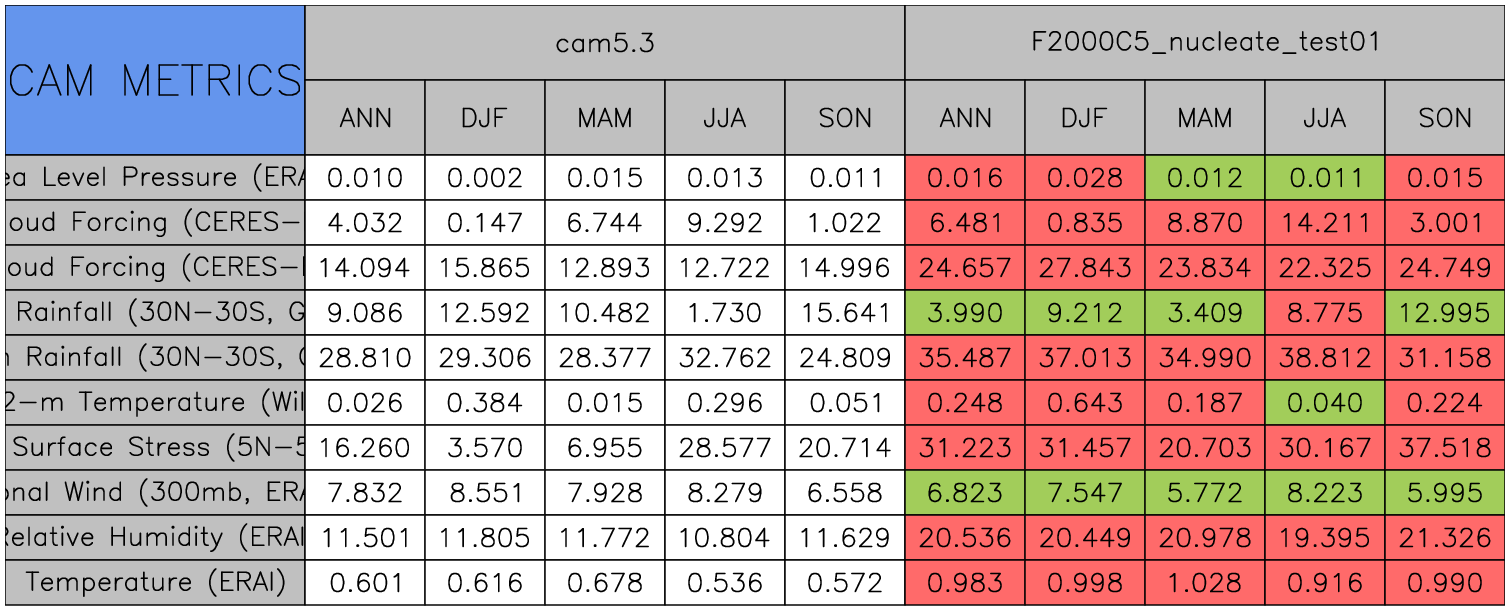Select the cam5.3 column group header

604,43
